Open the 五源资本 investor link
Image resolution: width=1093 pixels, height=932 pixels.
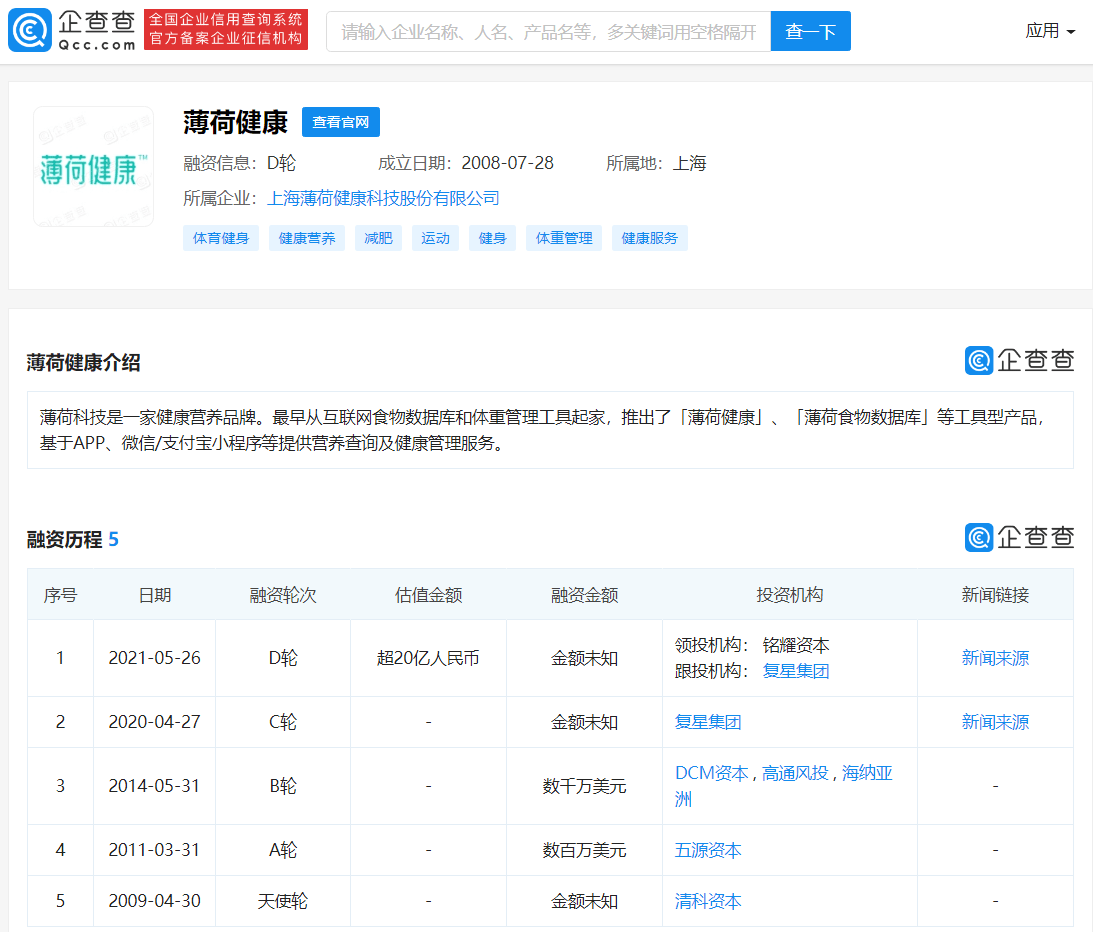708,850
